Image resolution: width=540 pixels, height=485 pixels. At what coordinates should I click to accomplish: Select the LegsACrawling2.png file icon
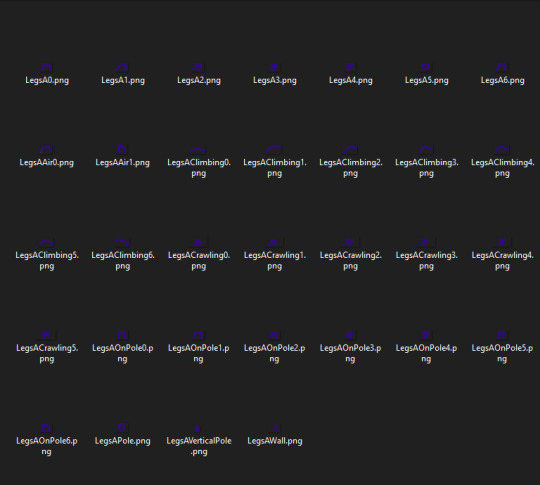tap(350, 242)
